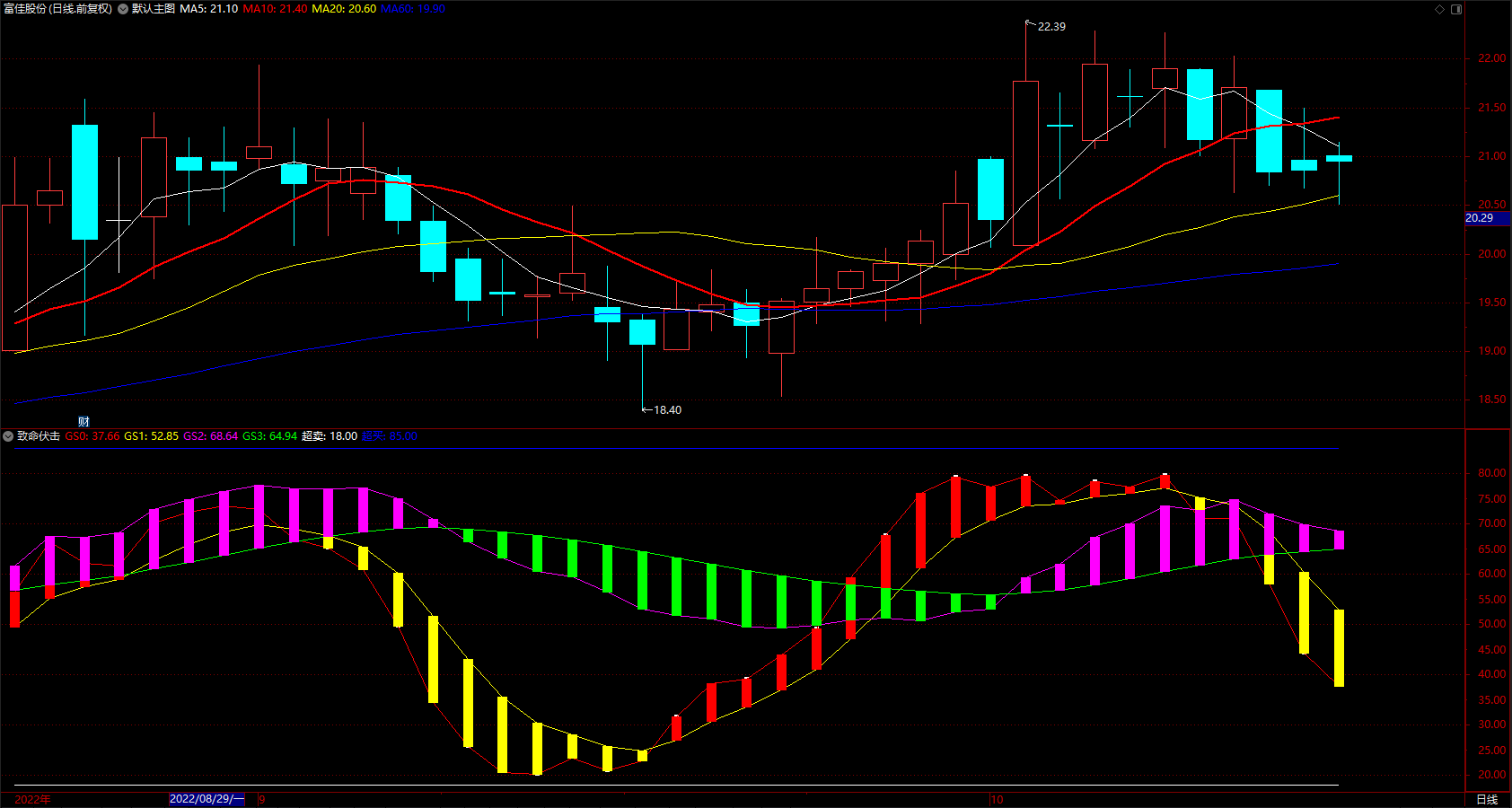The image size is (1512, 808).
Task: Click the MA5: 21.10 legend value
Action: (209, 9)
